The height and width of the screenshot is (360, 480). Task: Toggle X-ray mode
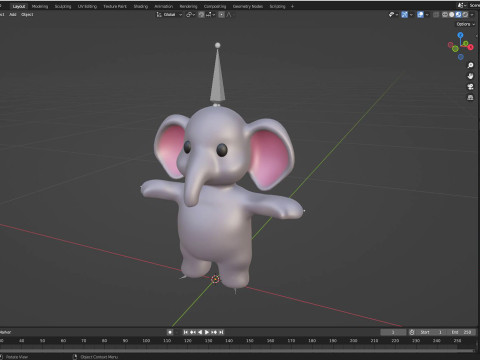[436, 15]
